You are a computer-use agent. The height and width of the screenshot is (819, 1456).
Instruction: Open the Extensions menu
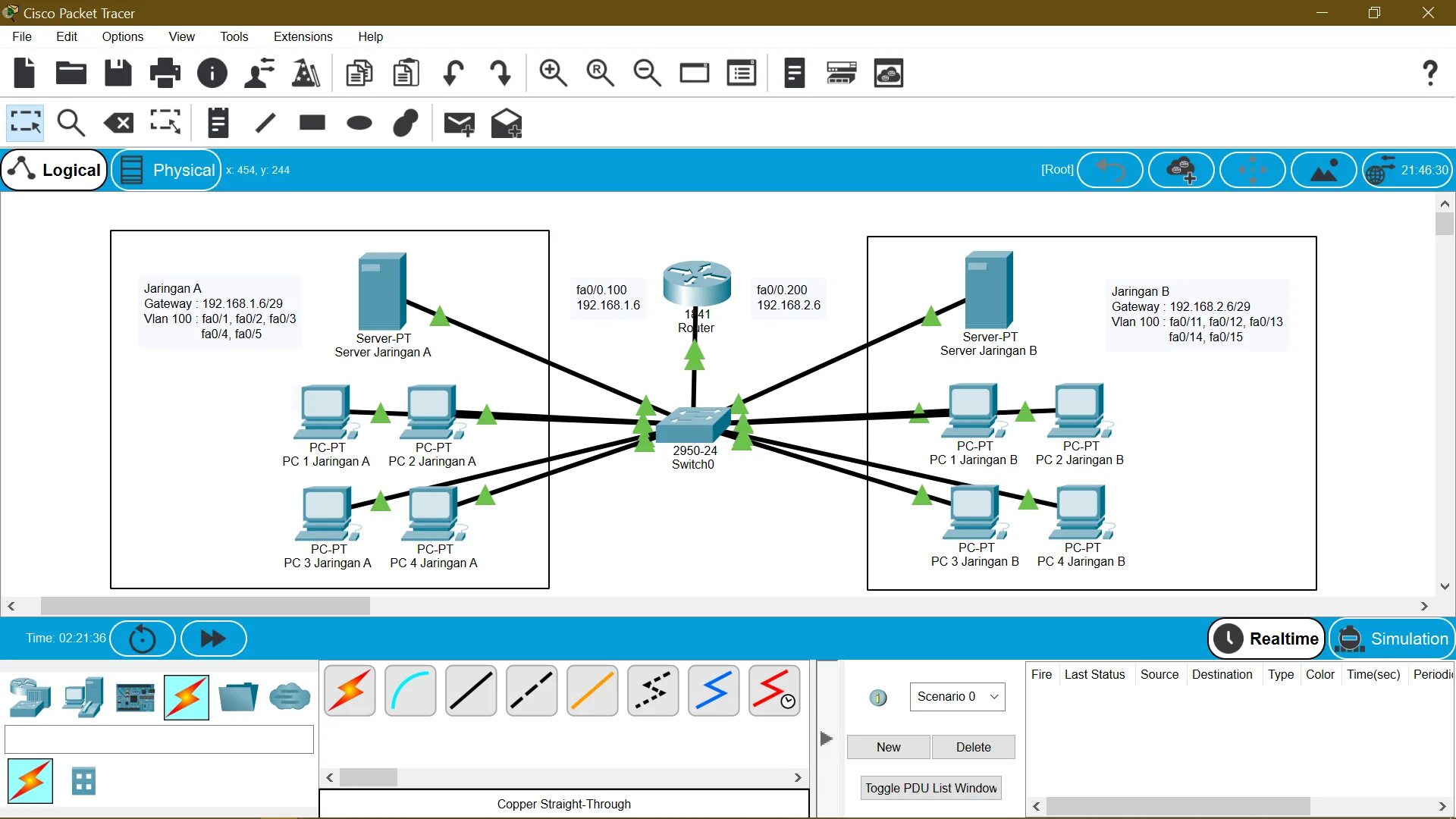point(303,36)
